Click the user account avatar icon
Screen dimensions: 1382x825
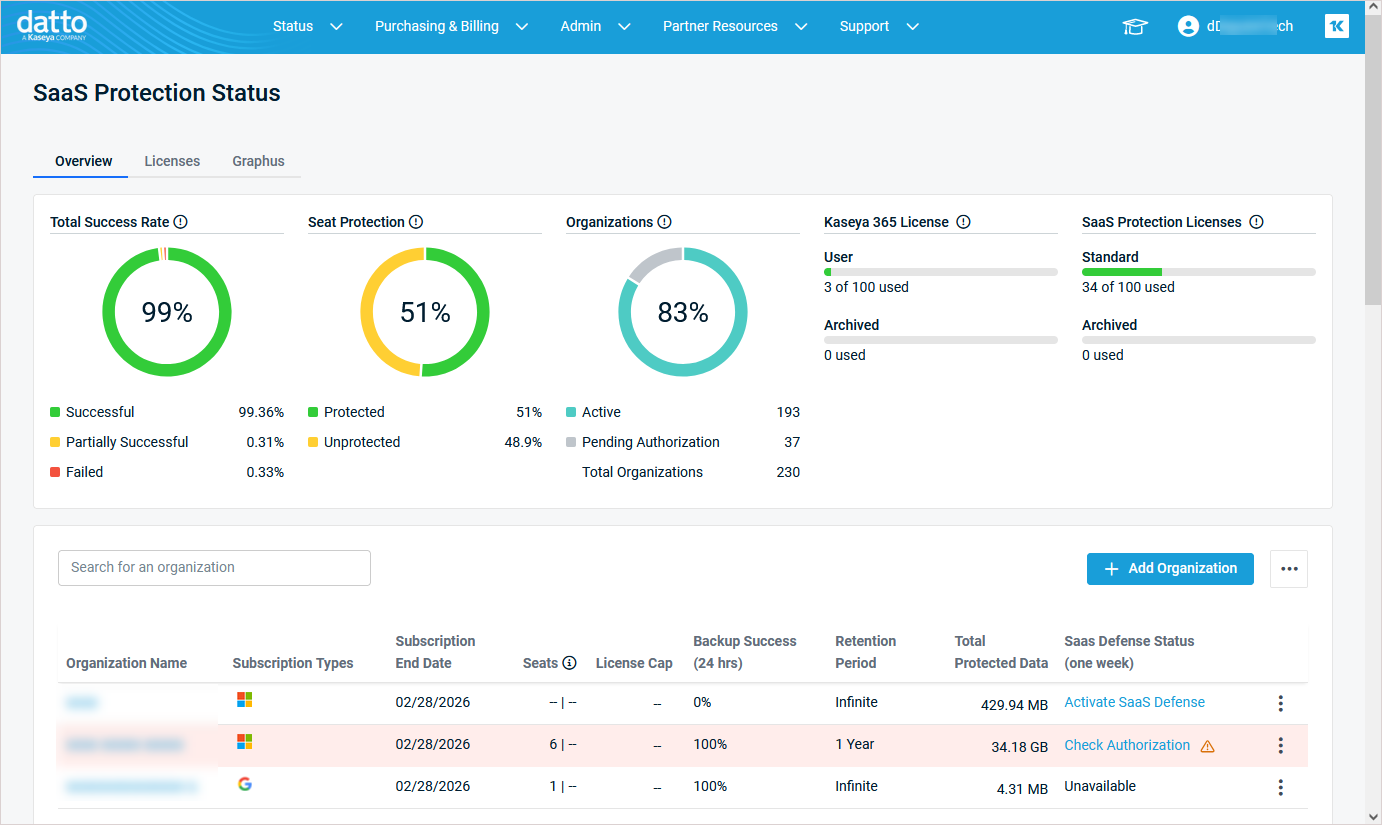1188,27
